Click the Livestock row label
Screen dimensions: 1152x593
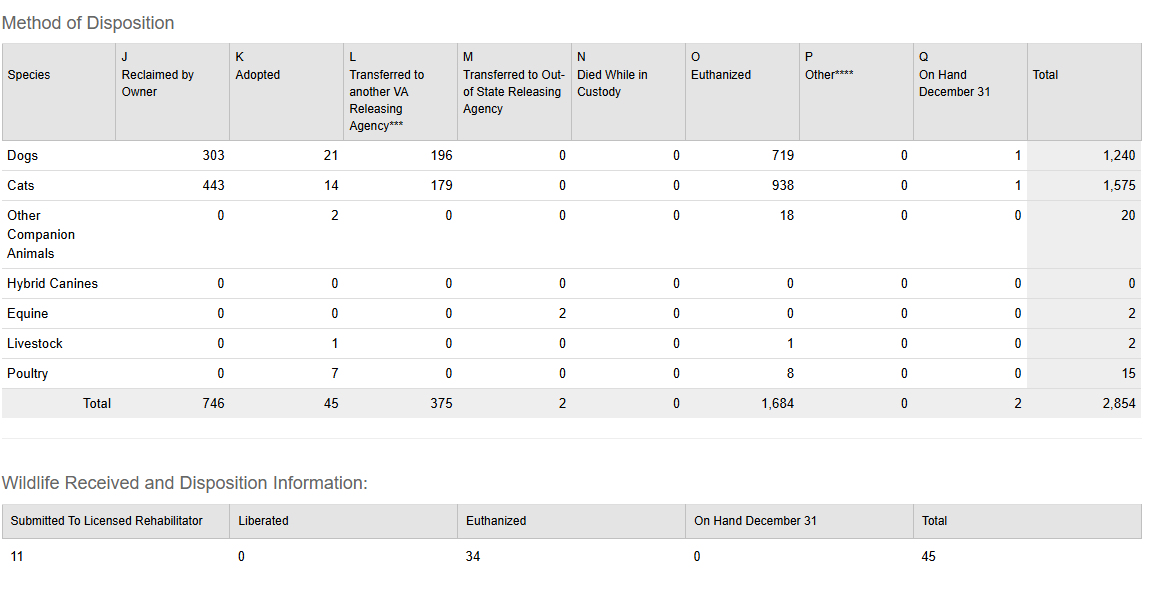click(35, 344)
